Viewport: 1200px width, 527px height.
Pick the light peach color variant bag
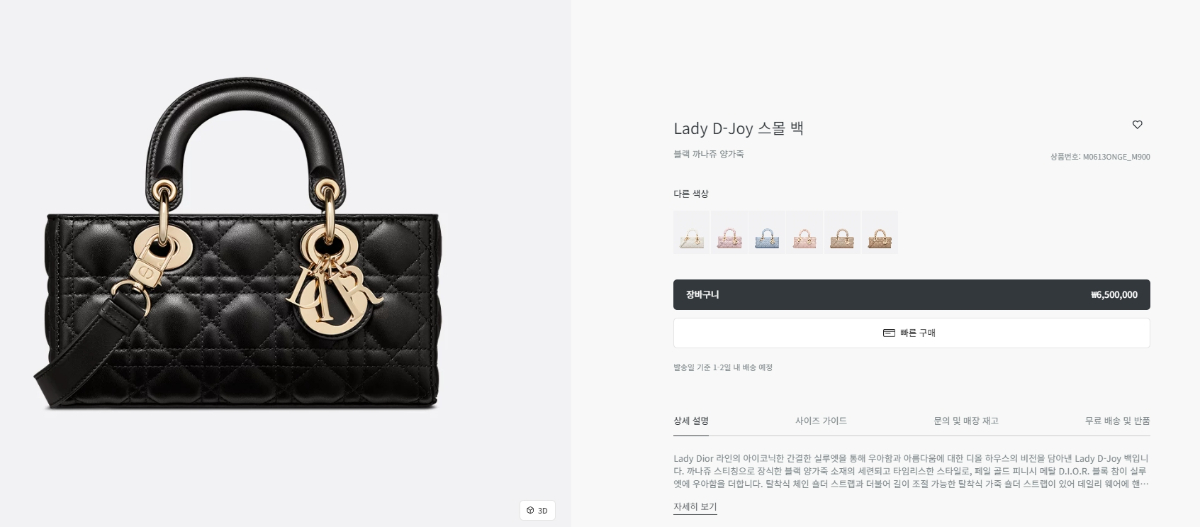click(805, 233)
